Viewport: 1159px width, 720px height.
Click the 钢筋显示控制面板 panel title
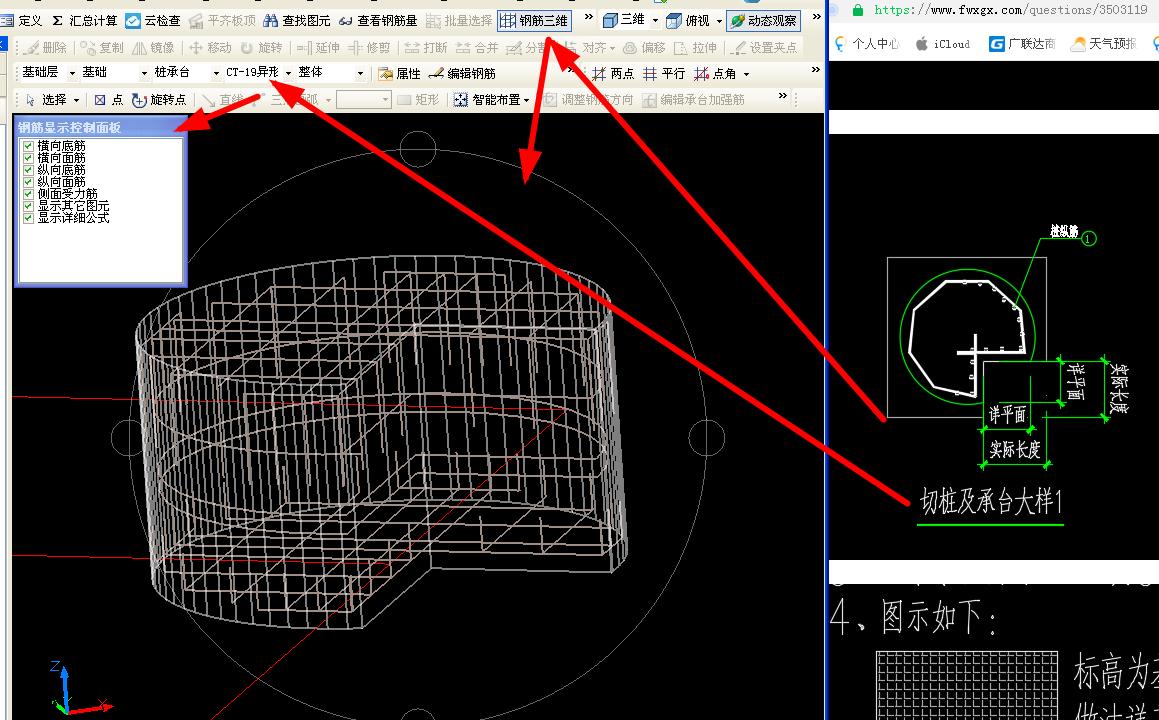click(x=69, y=127)
